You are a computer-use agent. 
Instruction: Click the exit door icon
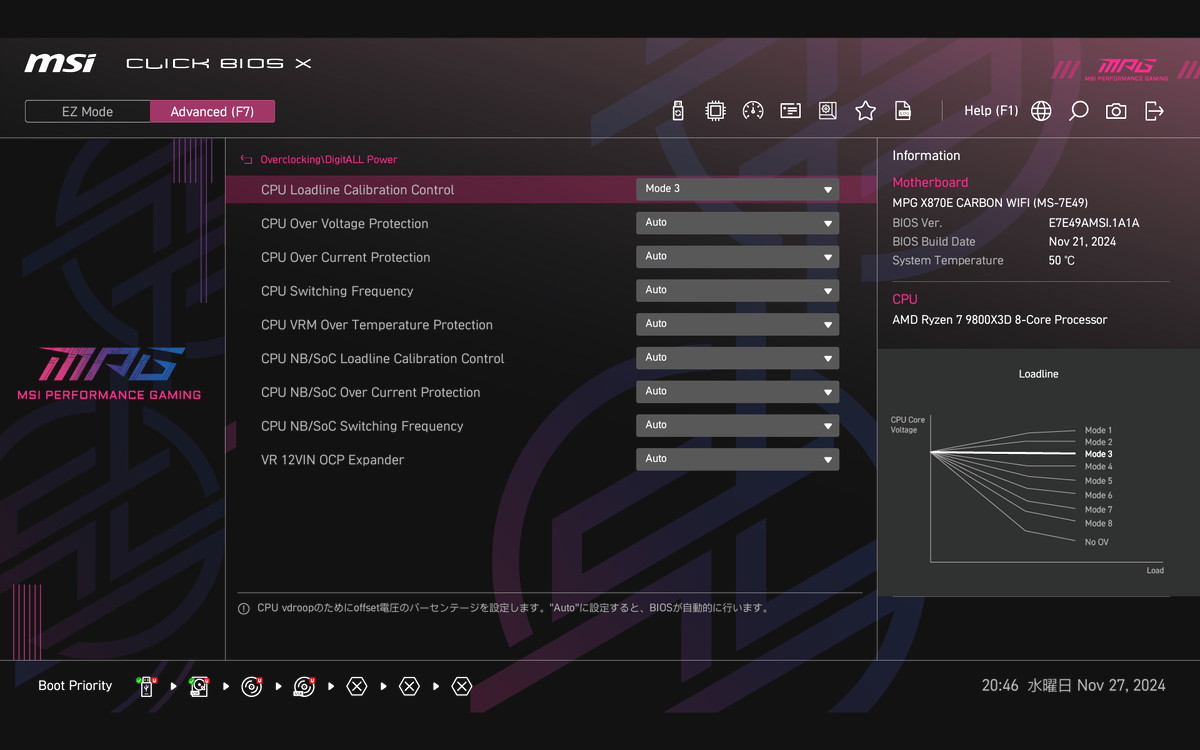1154,111
